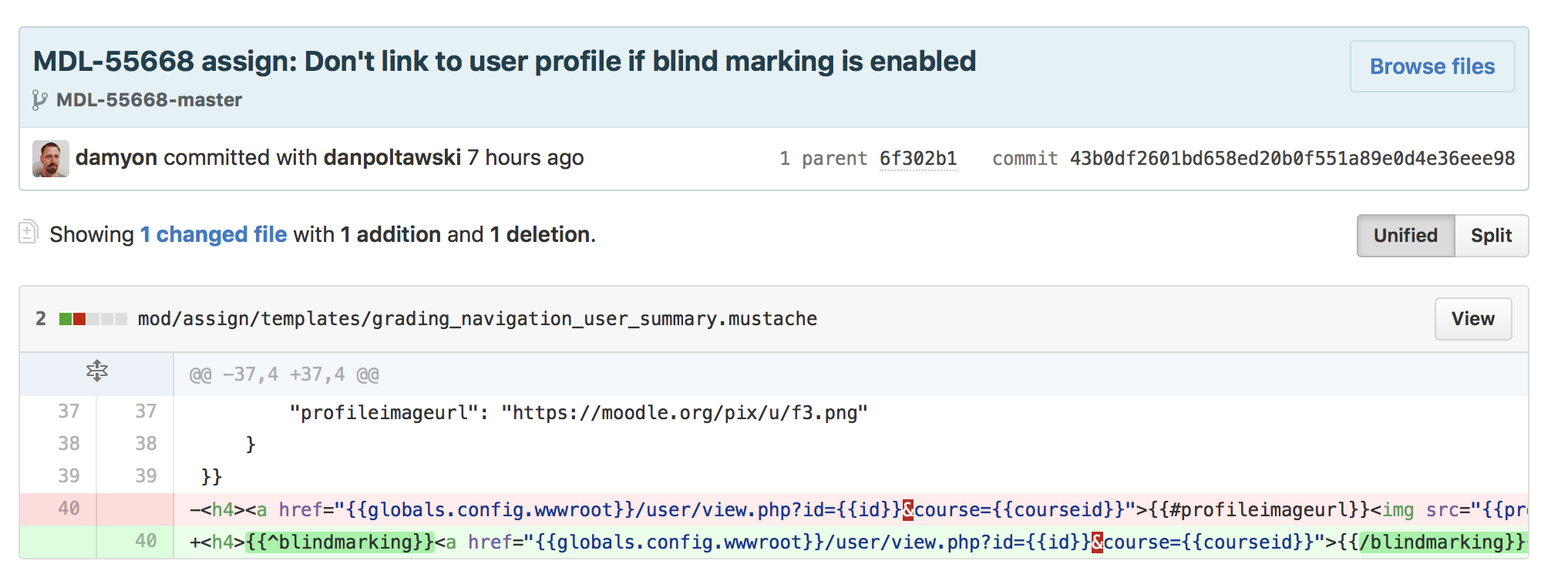Click the full commit SHA hash

coord(1292,159)
